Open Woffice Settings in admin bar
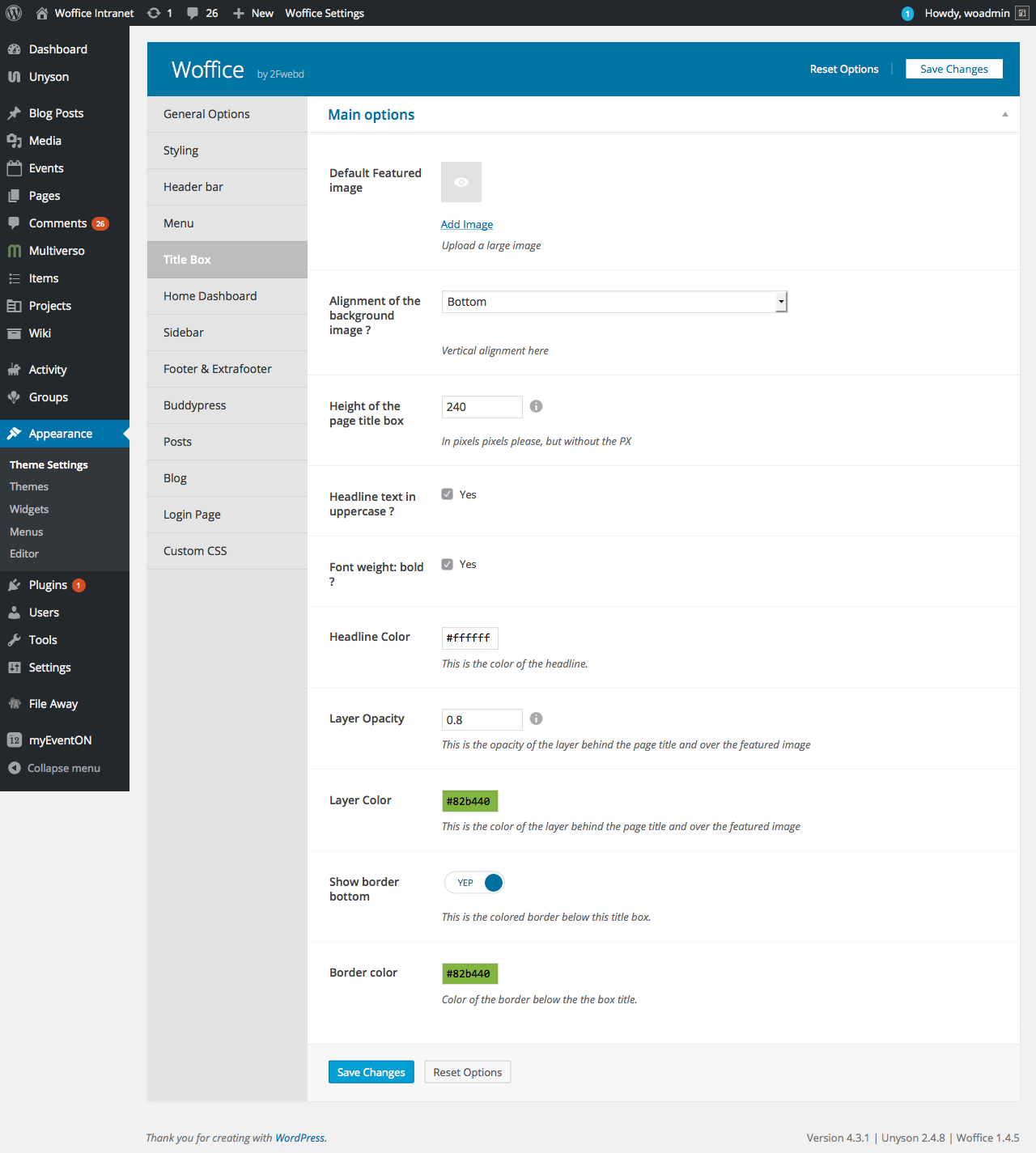This screenshot has width=1036, height=1153. point(325,13)
